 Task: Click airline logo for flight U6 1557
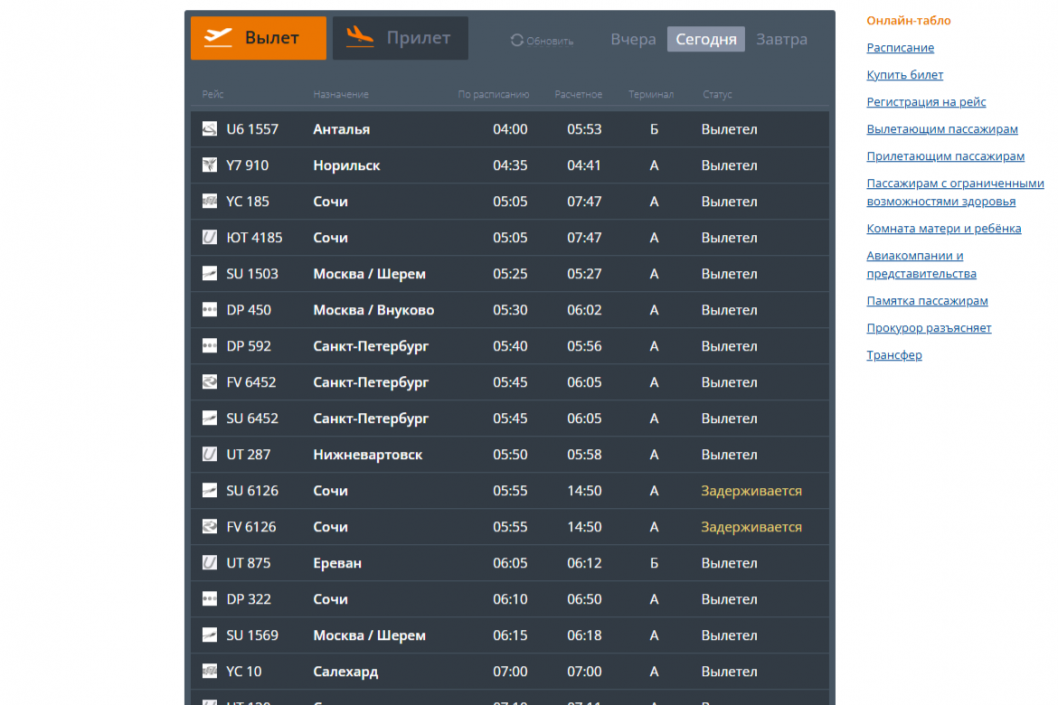tap(210, 130)
